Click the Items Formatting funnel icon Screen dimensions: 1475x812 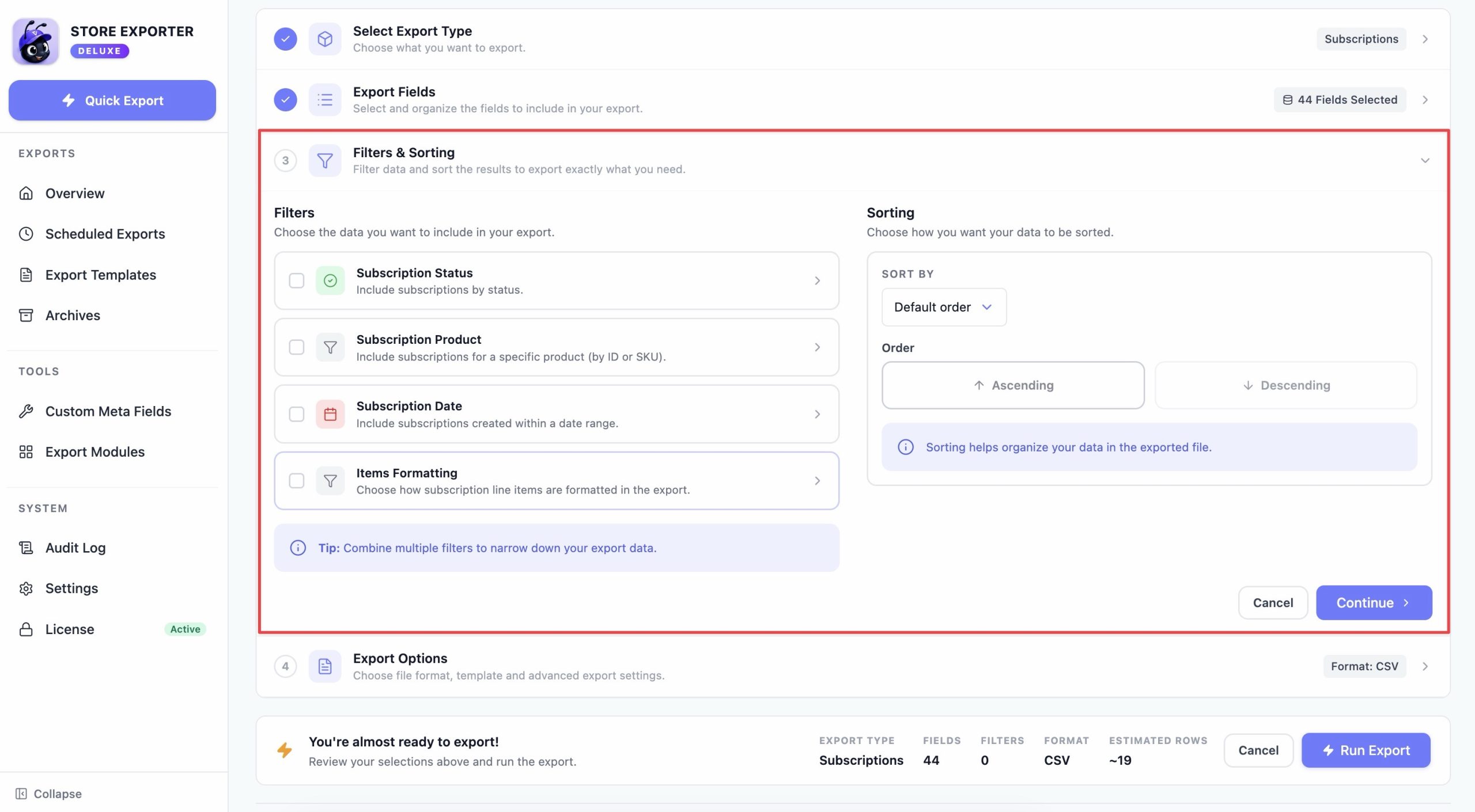coord(330,481)
